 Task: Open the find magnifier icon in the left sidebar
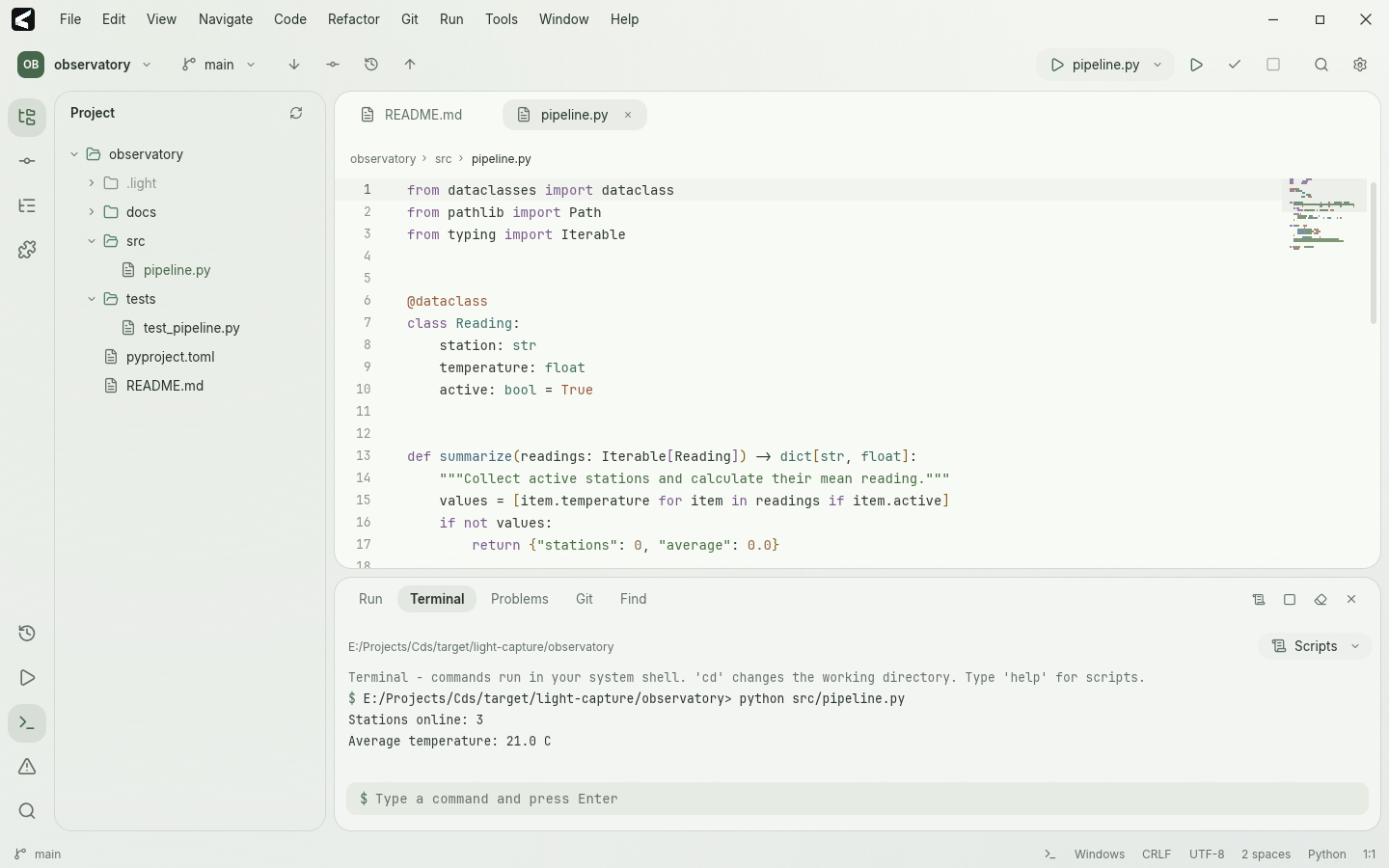coord(27,811)
